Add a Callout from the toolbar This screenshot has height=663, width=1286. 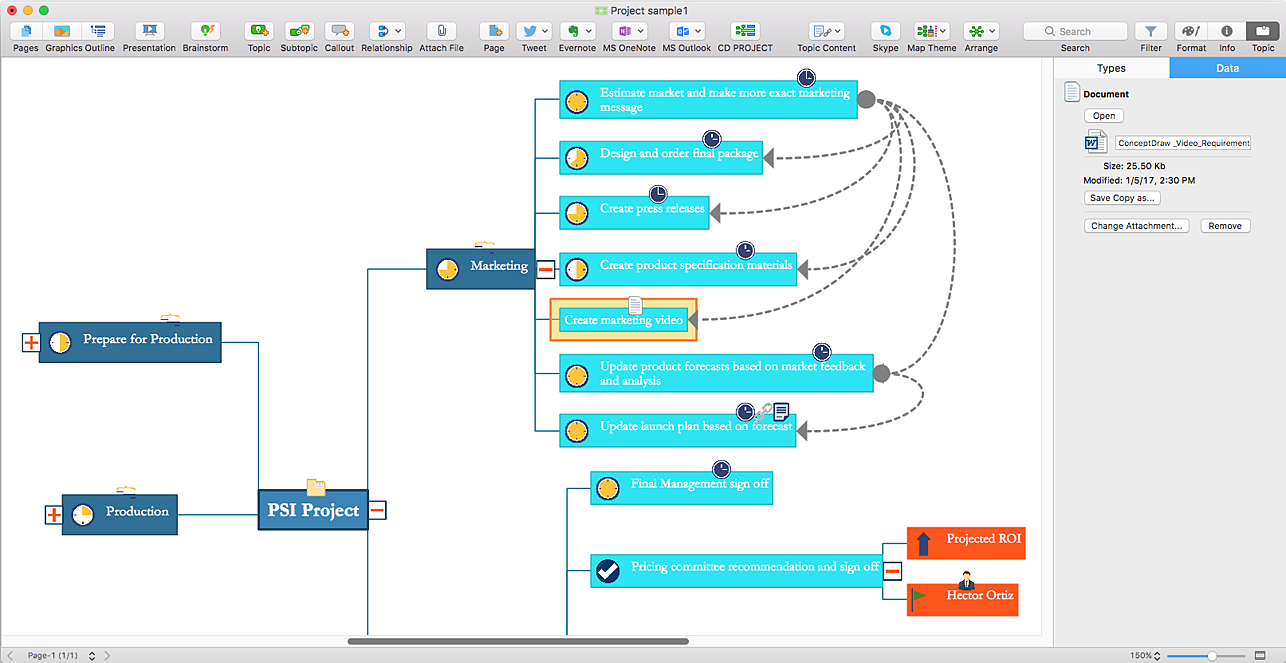point(339,31)
